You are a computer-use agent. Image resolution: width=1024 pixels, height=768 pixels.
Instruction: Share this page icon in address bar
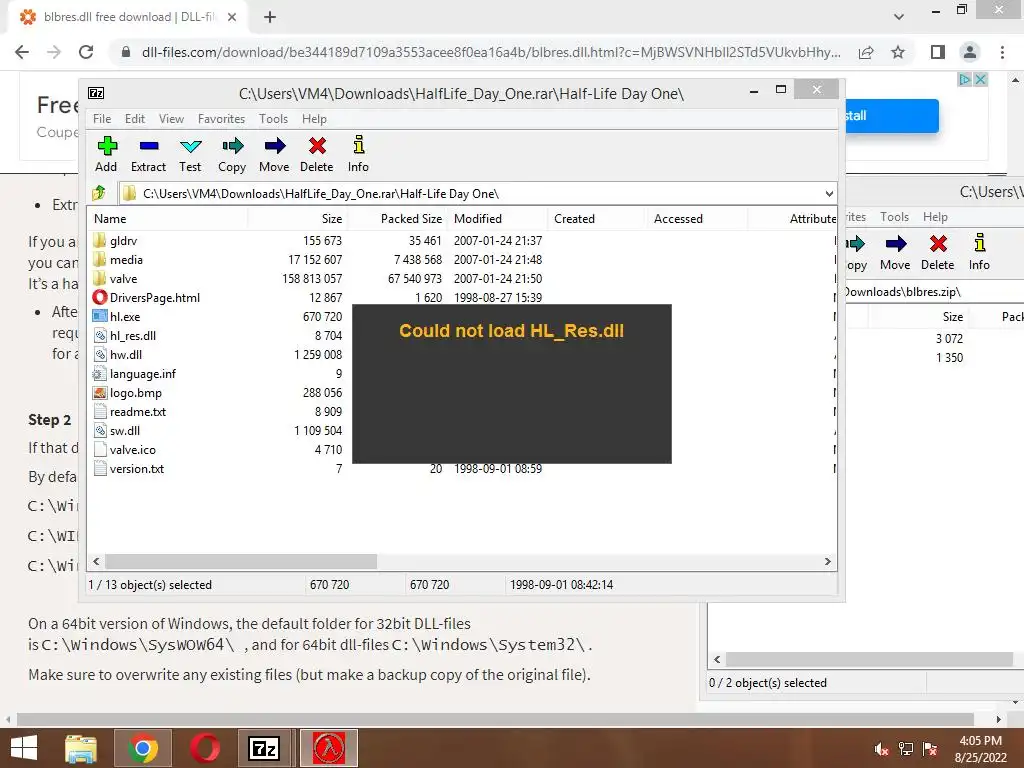pos(866,52)
